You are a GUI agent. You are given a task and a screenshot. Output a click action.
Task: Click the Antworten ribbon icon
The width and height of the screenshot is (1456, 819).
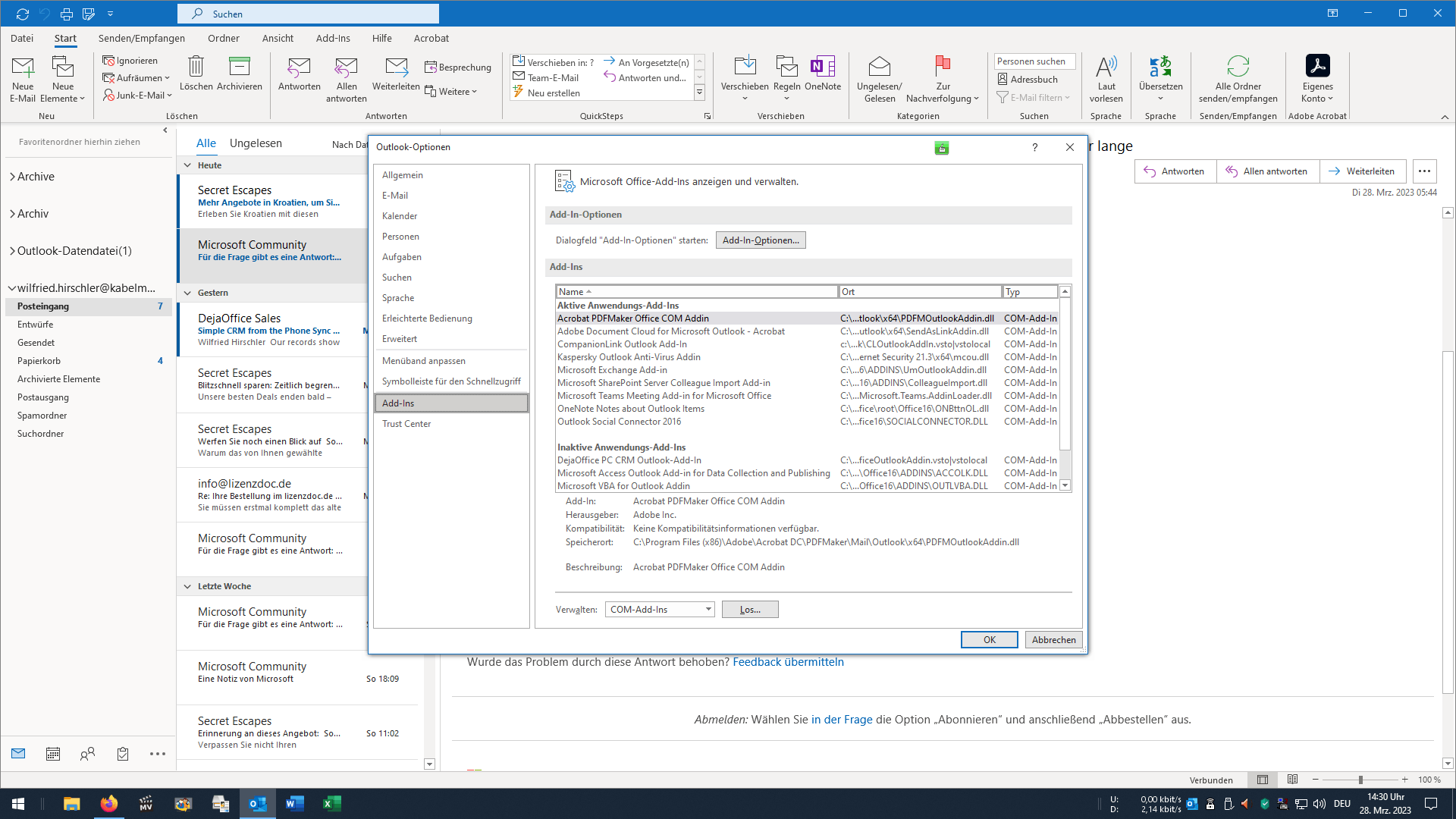pyautogui.click(x=299, y=67)
